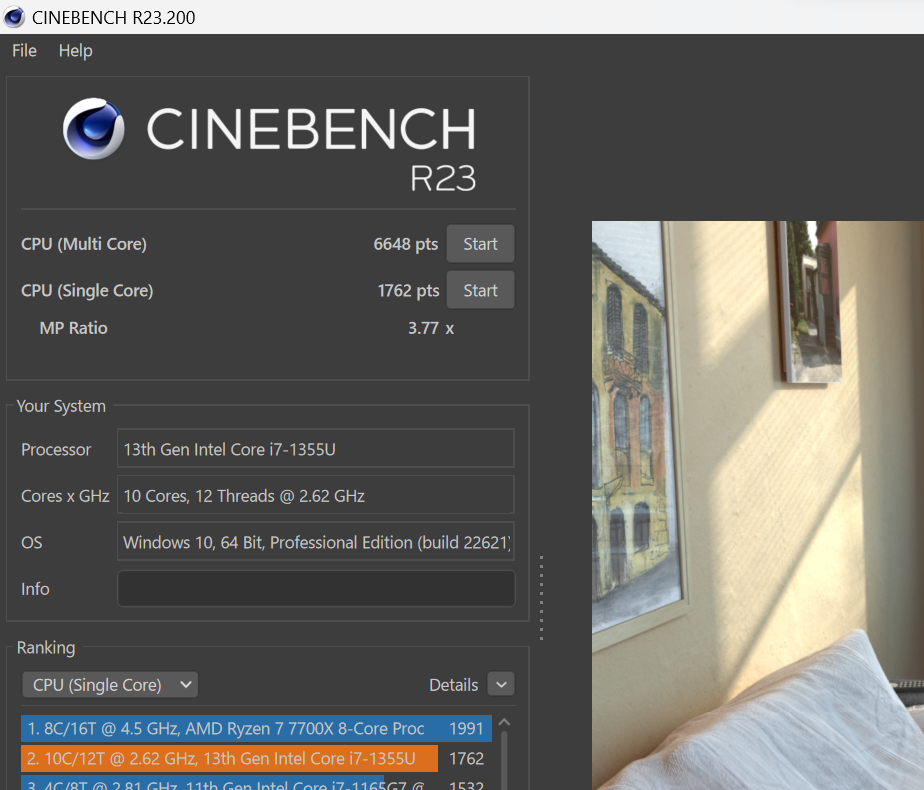This screenshot has width=924, height=790.
Task: Select the AMD Ryzen 7 7700X ranking entry
Action: (x=255, y=729)
